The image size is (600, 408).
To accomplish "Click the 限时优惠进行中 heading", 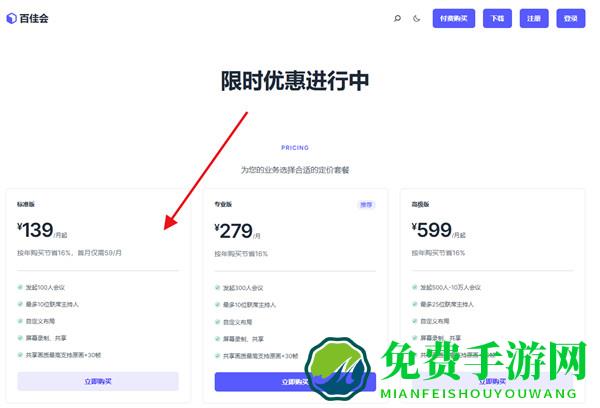I will (295, 81).
